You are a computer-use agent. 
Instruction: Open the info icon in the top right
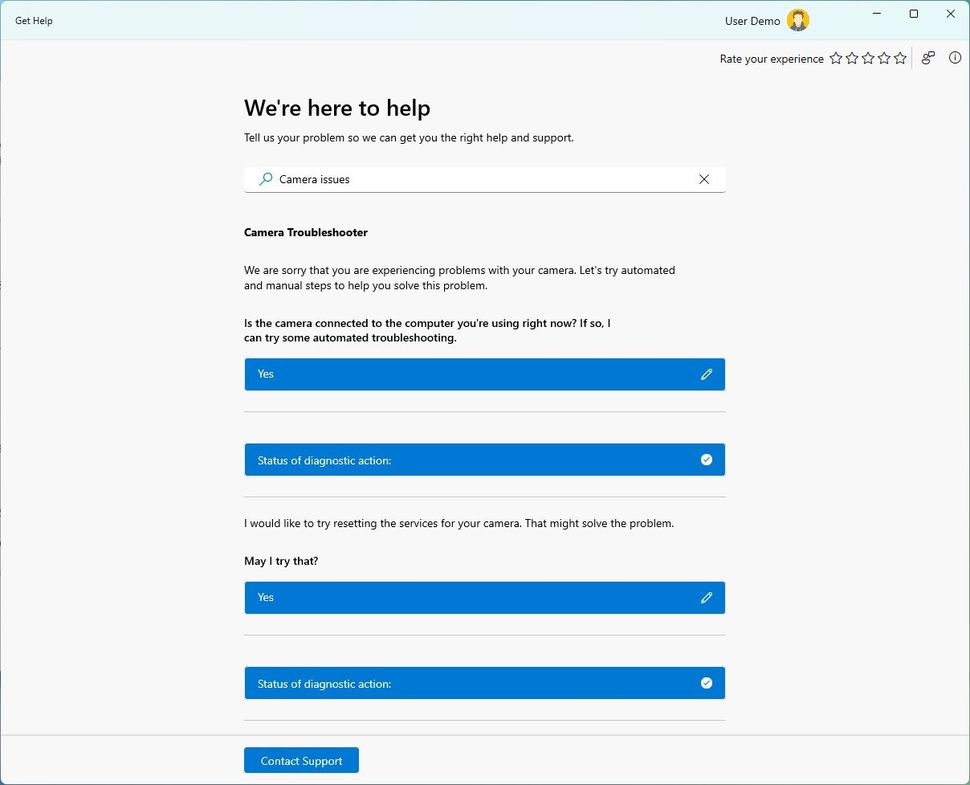pos(955,58)
